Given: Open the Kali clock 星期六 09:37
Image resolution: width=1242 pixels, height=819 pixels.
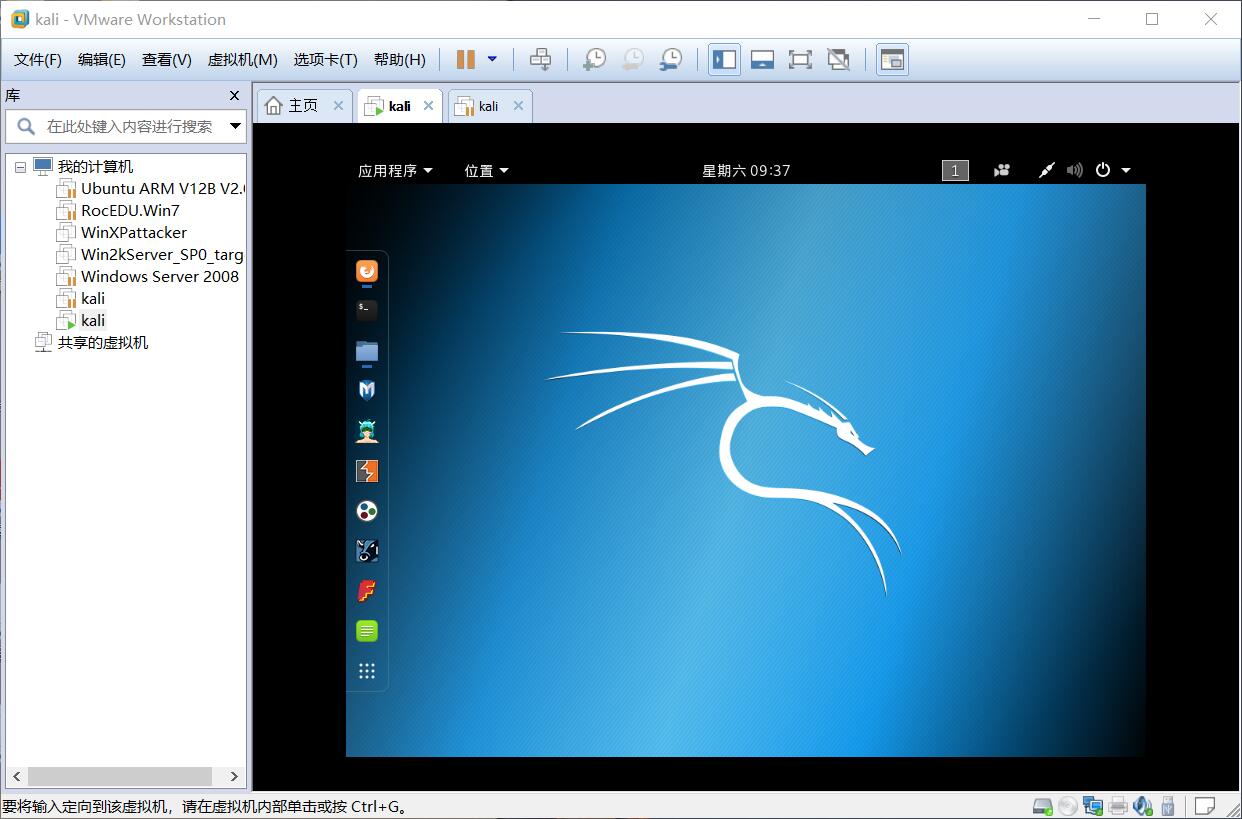Looking at the screenshot, I should click(x=746, y=170).
